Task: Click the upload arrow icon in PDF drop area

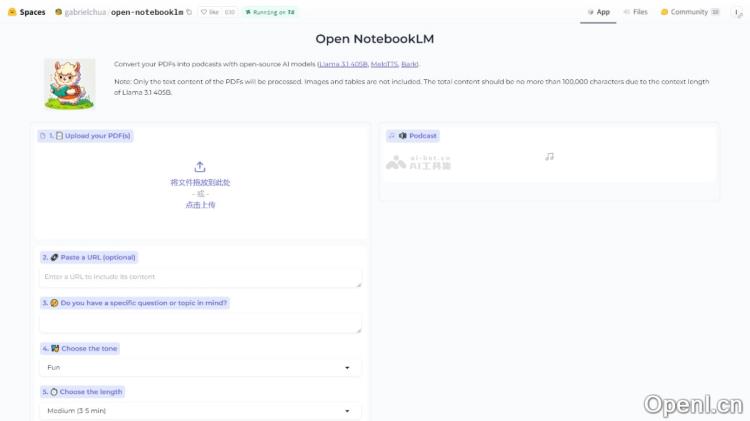Action: click(200, 167)
